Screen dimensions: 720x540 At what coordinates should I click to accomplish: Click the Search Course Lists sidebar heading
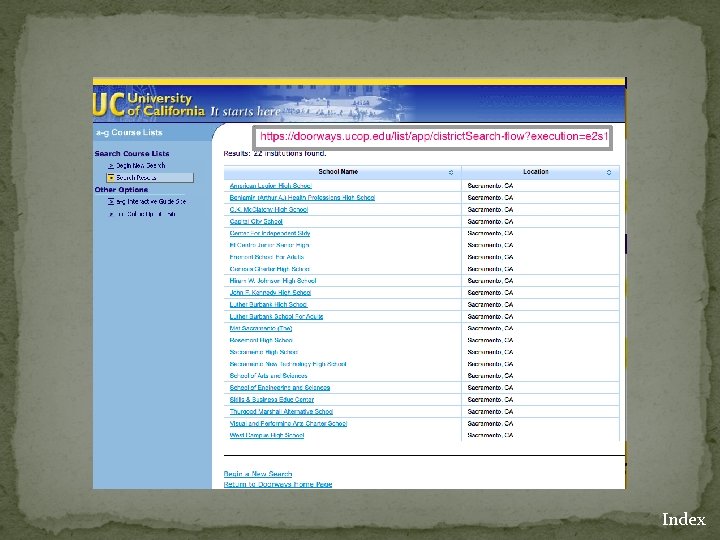132,153
